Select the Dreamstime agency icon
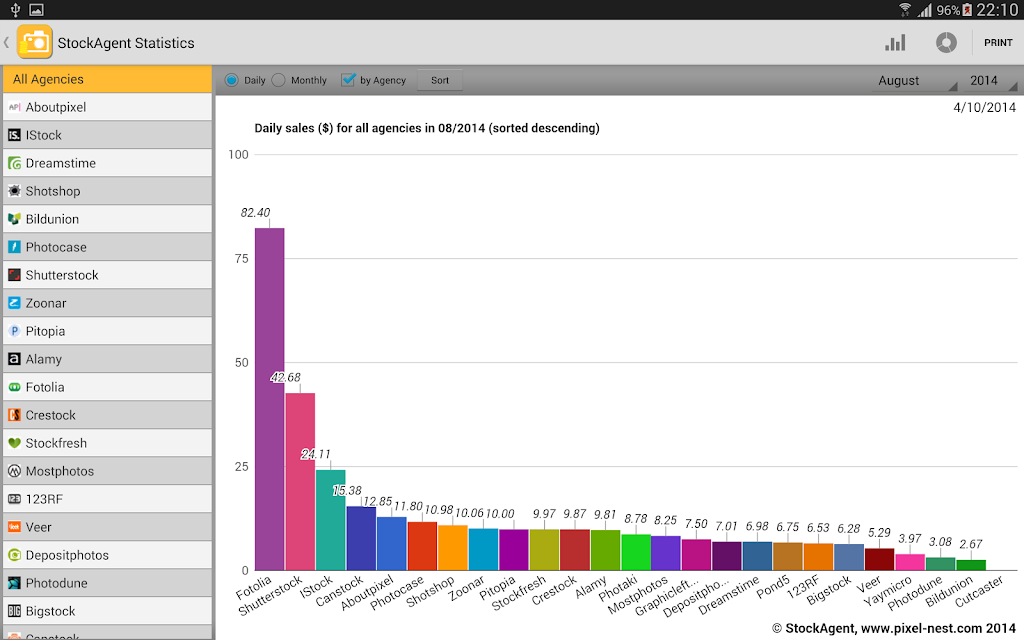 [14, 163]
